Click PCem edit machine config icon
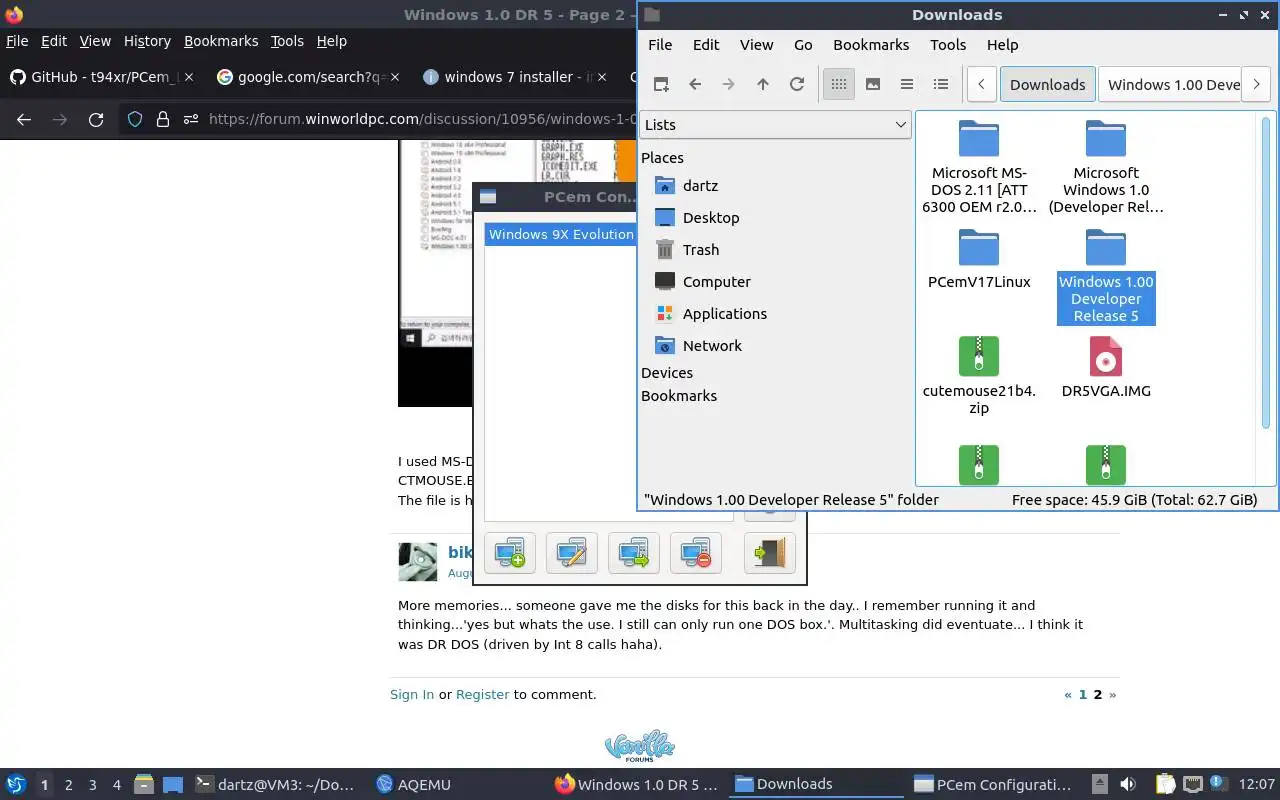Image resolution: width=1280 pixels, height=800 pixels. [x=572, y=553]
